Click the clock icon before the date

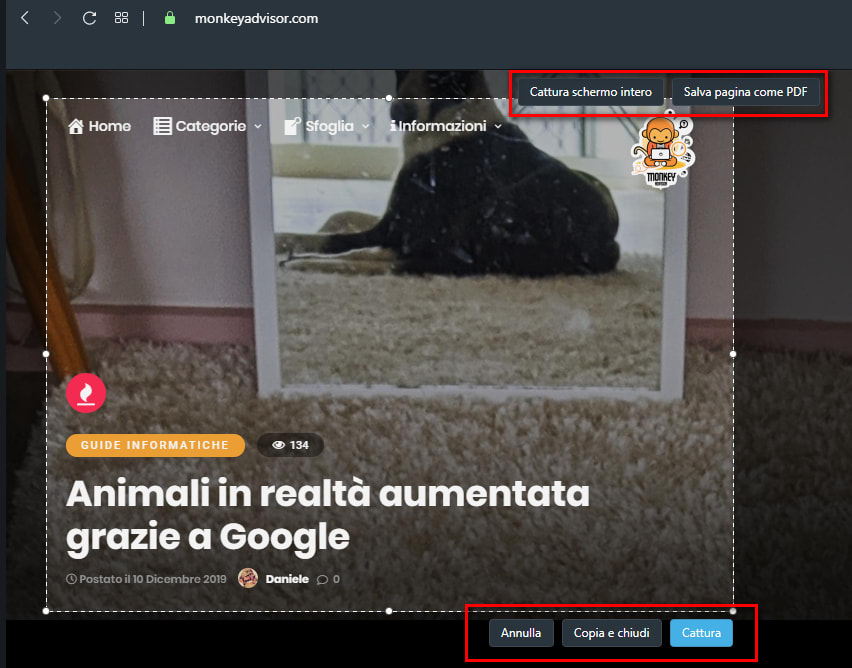pyautogui.click(x=71, y=579)
